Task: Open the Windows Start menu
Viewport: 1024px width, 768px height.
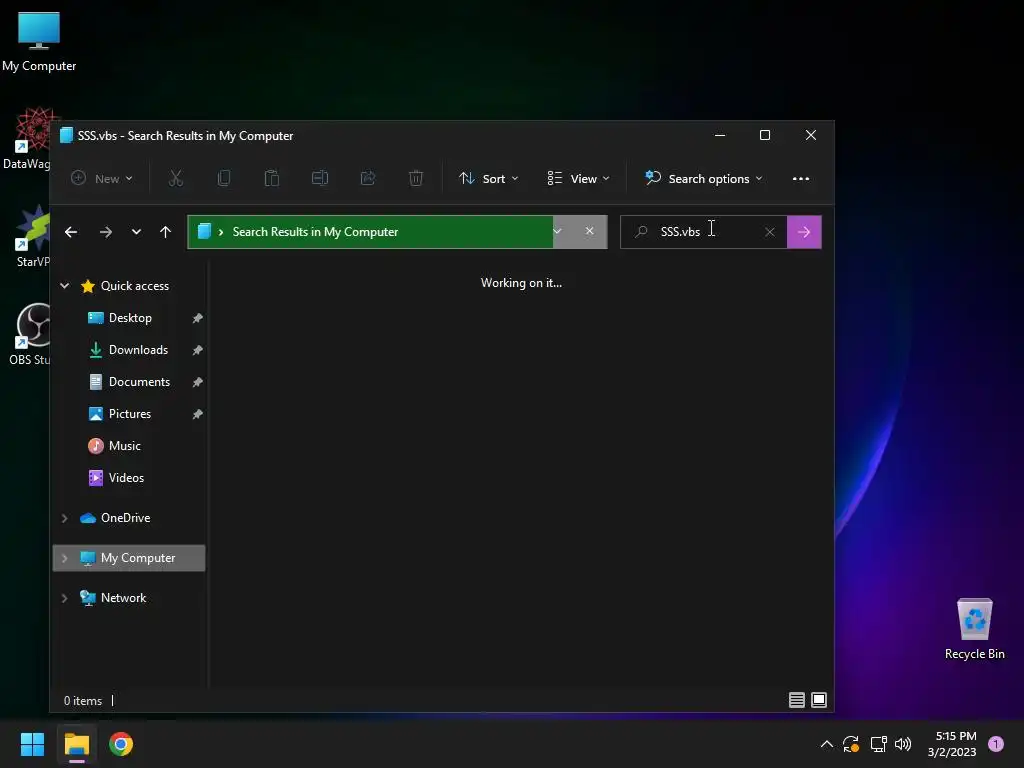Action: (x=32, y=744)
